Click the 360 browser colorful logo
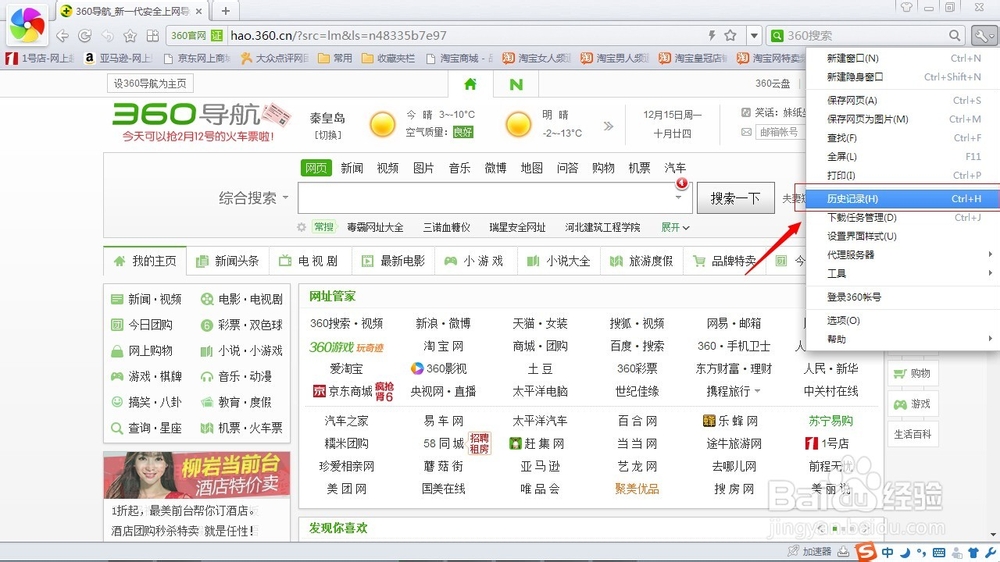 click(x=26, y=25)
